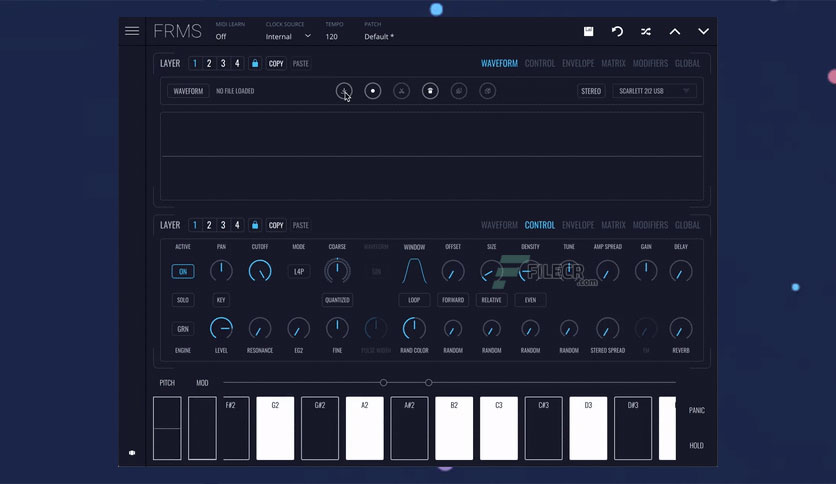Select layer 3 in the Waveform view's layer row
The height and width of the screenshot is (484, 836).
(x=223, y=63)
